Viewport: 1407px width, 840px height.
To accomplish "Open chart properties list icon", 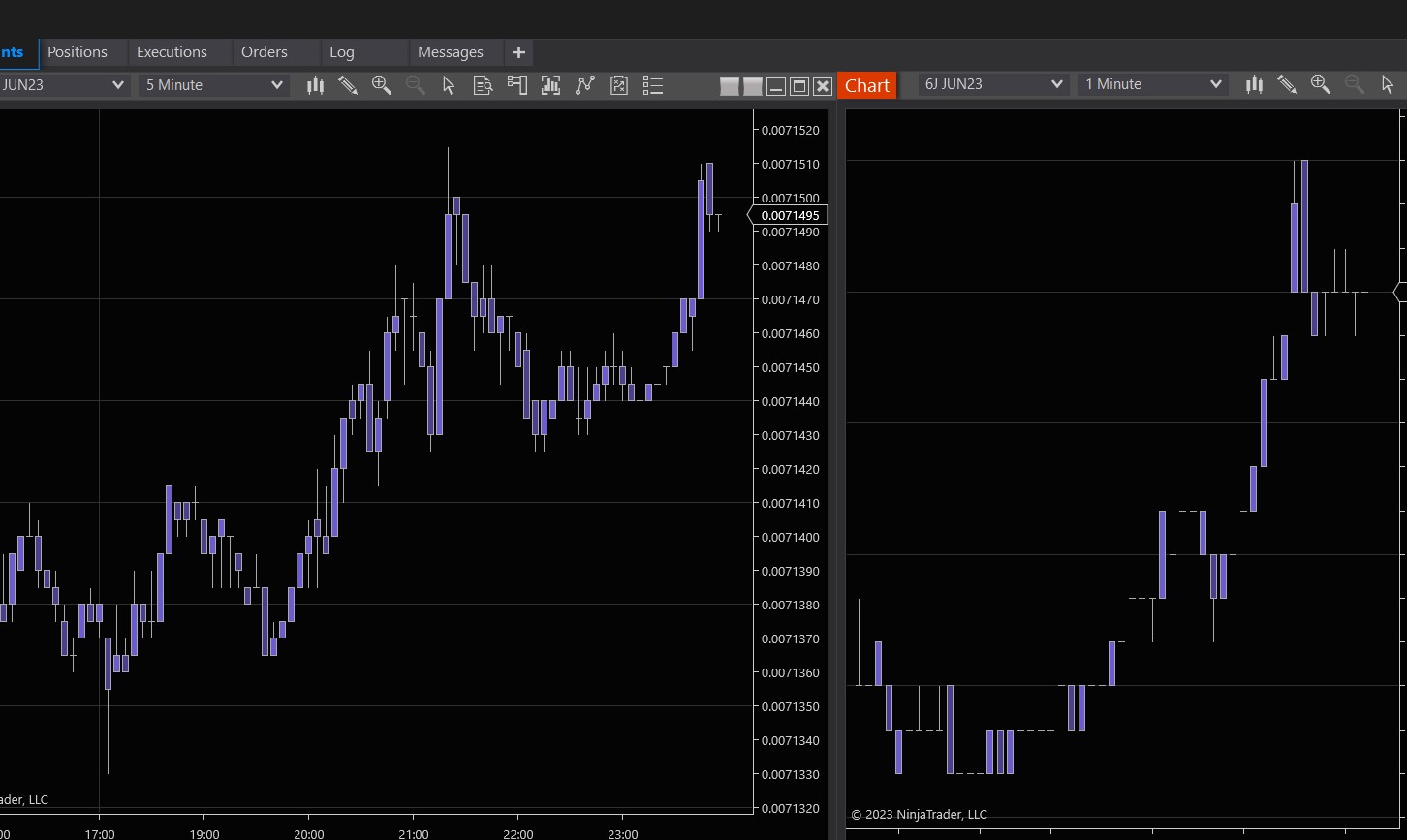I will pyautogui.click(x=653, y=85).
